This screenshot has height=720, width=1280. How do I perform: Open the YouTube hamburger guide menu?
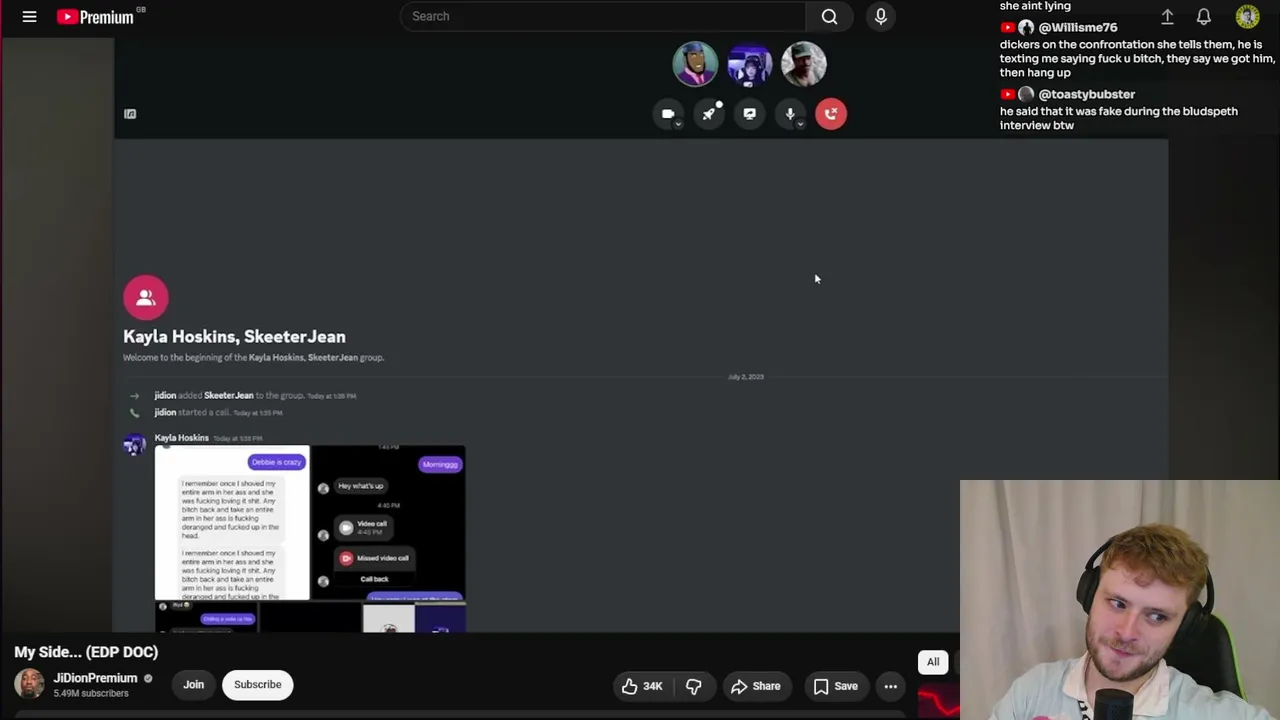point(29,16)
